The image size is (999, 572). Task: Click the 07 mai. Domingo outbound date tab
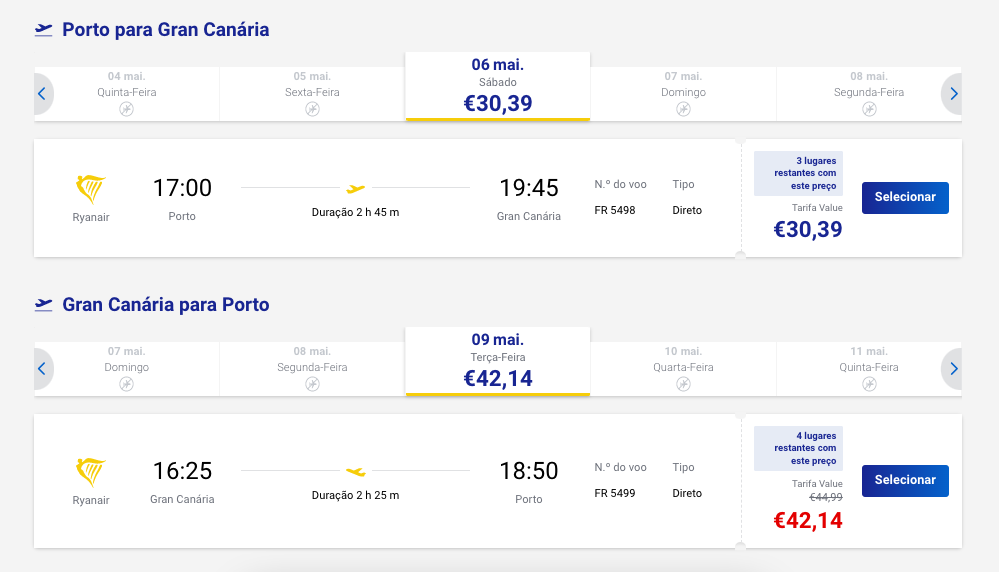(683, 94)
